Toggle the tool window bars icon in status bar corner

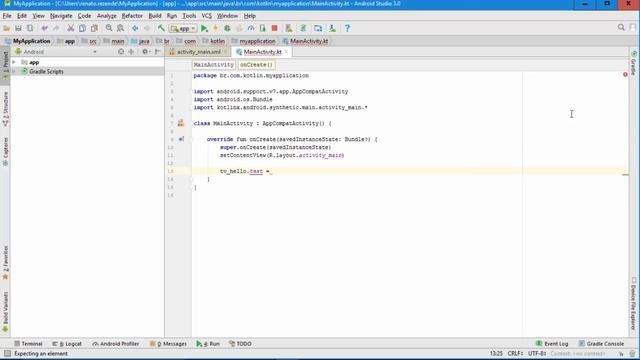point(7,353)
